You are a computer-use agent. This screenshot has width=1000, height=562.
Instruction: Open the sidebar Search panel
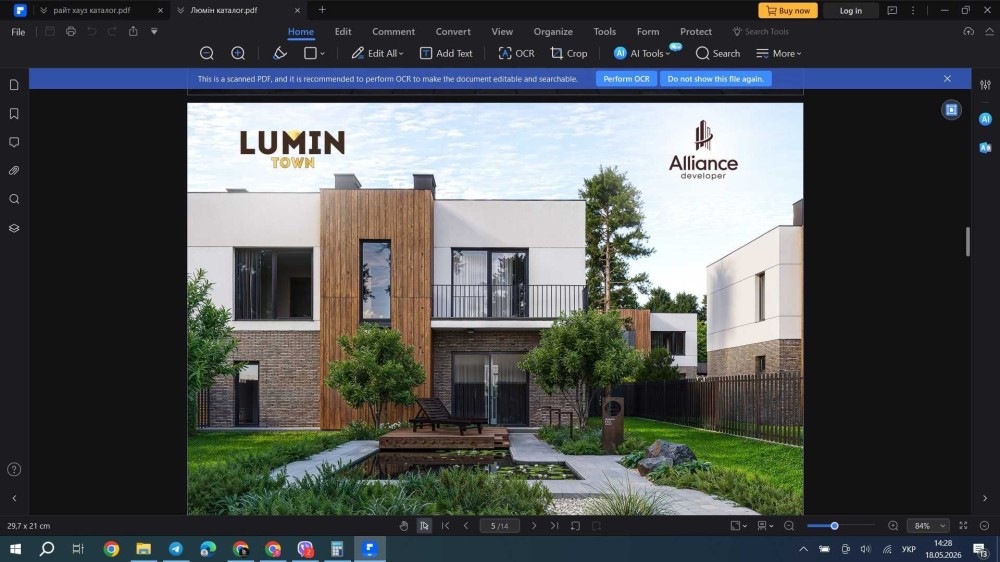pos(14,199)
